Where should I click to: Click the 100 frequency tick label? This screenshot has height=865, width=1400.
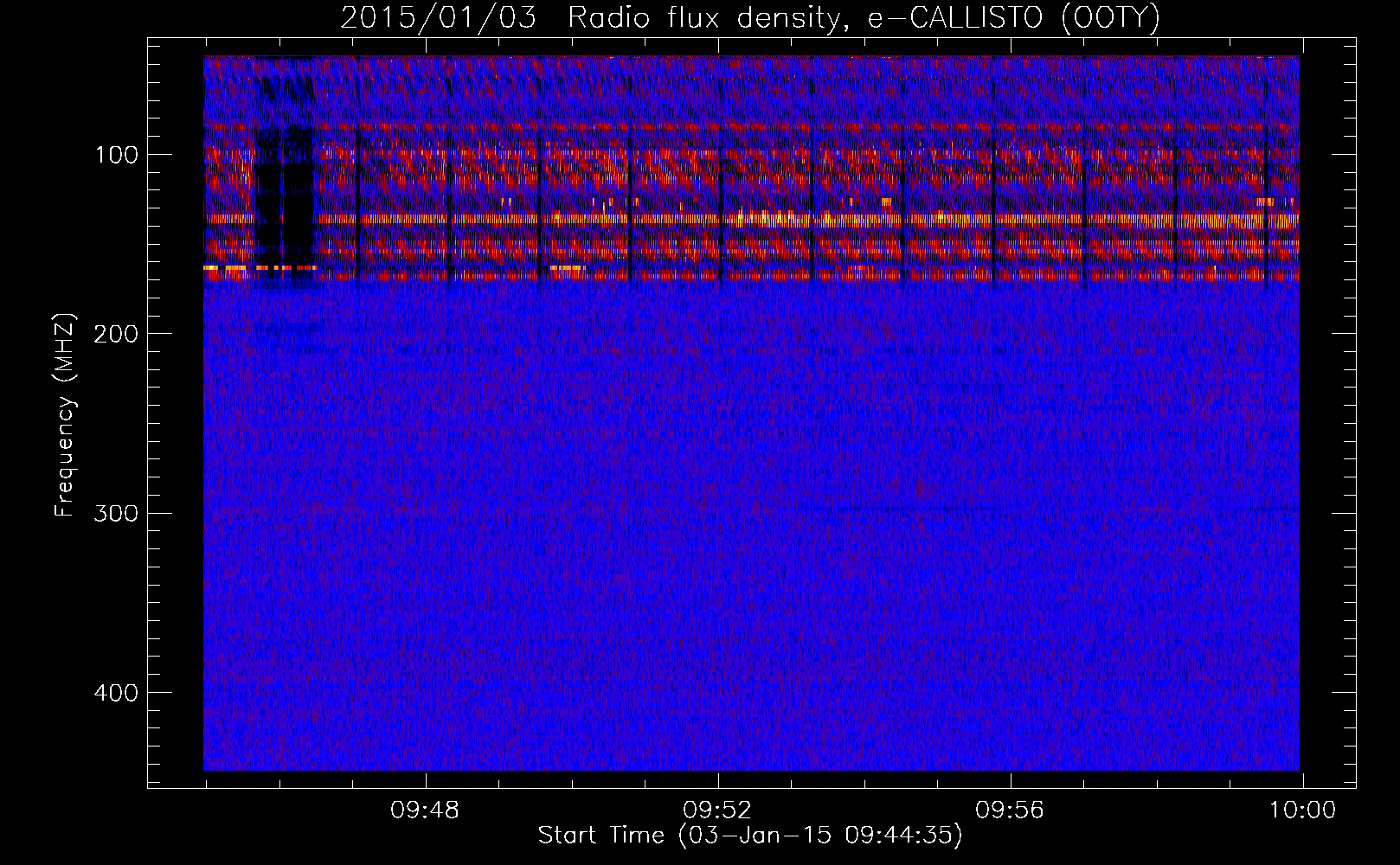point(117,155)
